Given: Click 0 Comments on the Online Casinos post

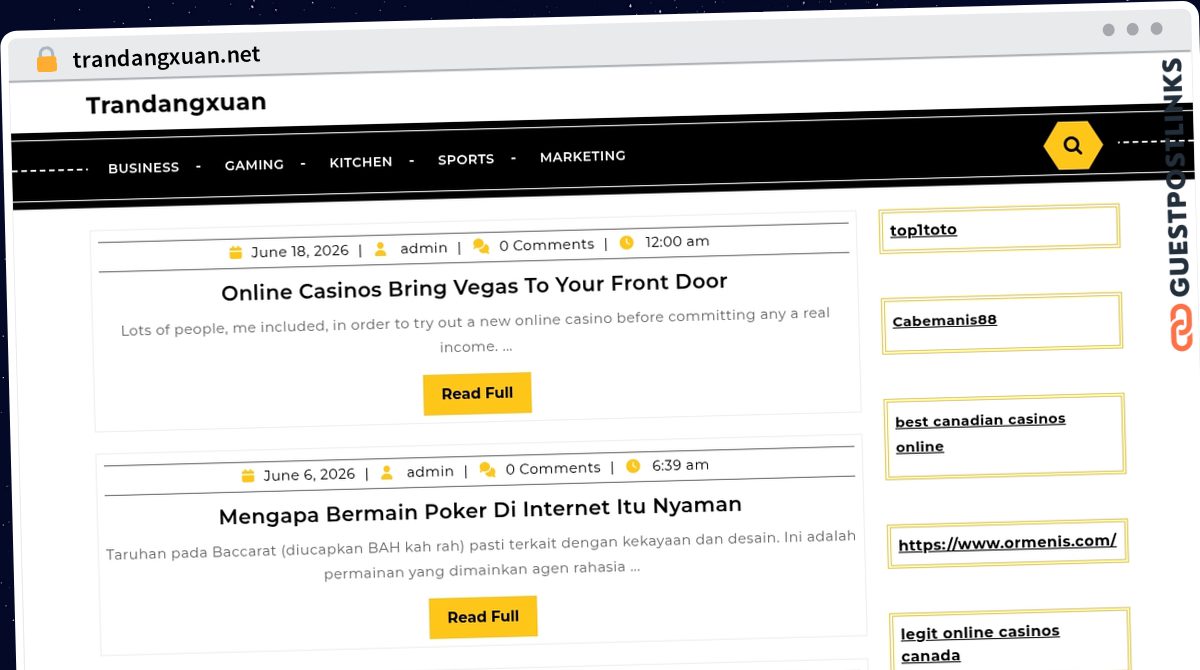Looking at the screenshot, I should click(x=546, y=245).
